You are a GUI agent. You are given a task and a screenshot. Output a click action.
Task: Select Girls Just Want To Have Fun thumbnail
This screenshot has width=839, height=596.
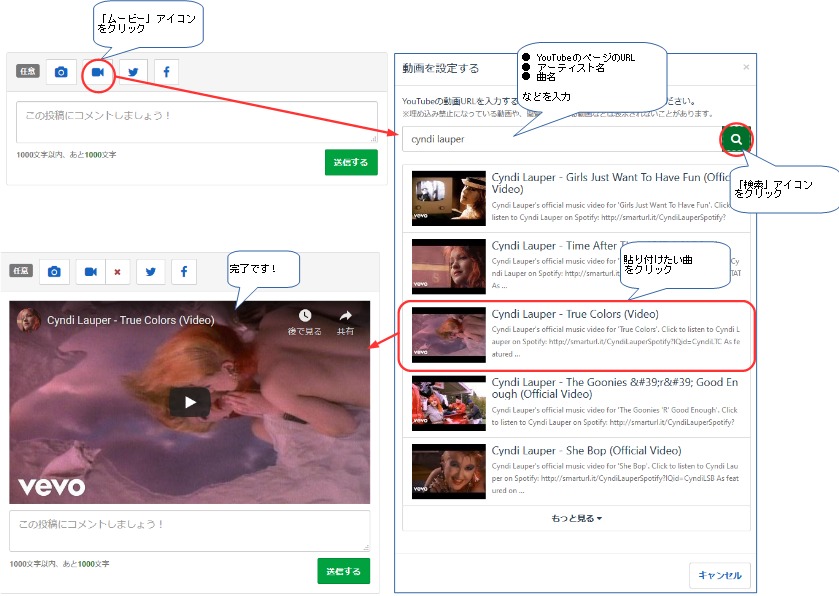[448, 198]
